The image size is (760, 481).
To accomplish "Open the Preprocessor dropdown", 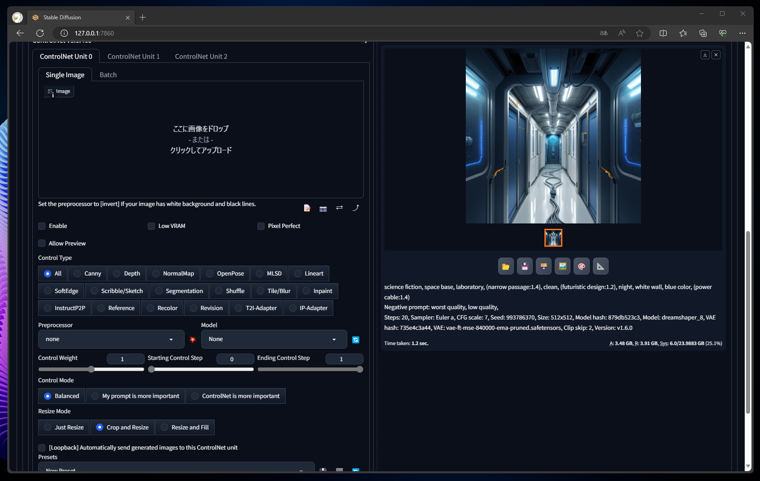I will click(111, 339).
